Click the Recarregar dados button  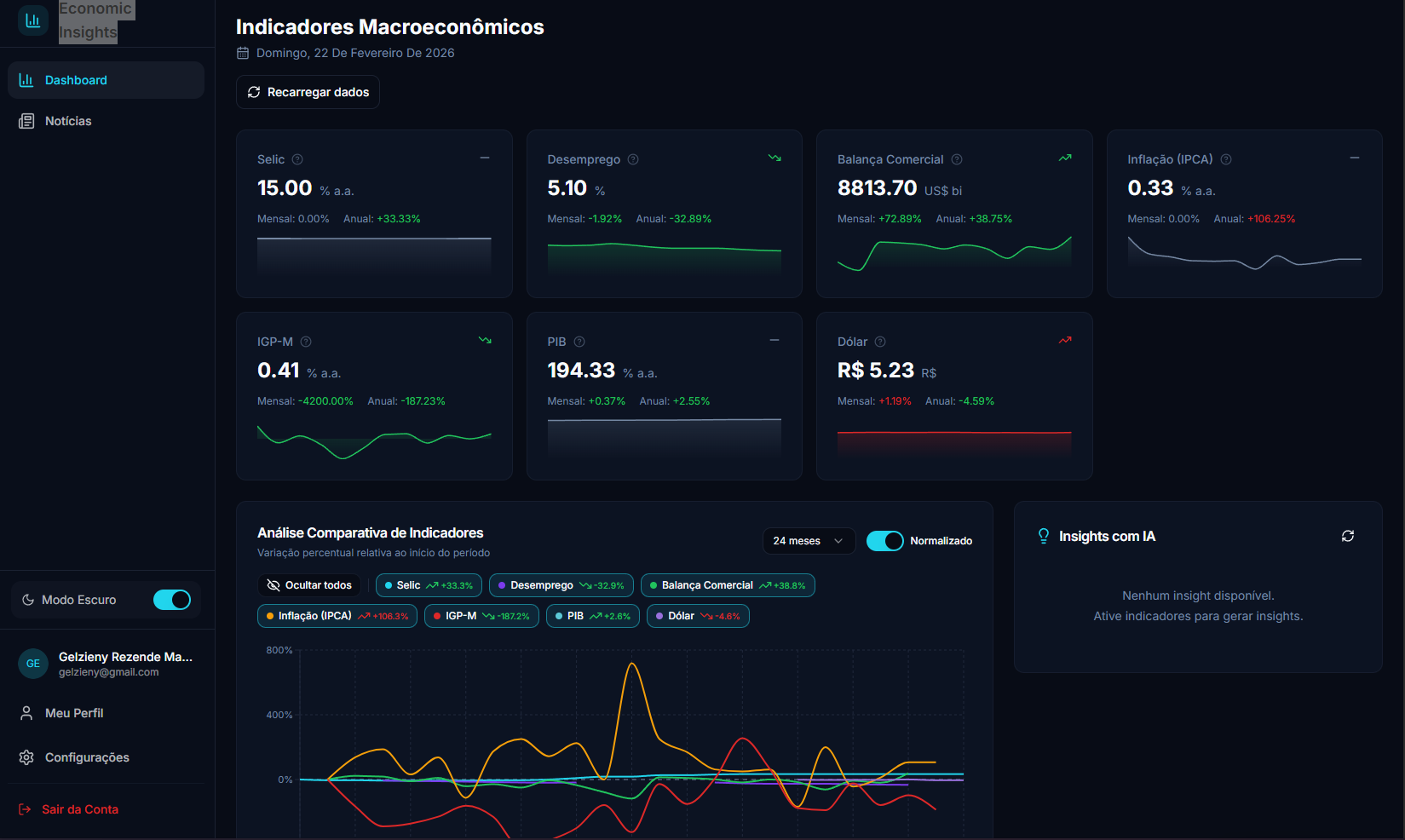pyautogui.click(x=308, y=91)
